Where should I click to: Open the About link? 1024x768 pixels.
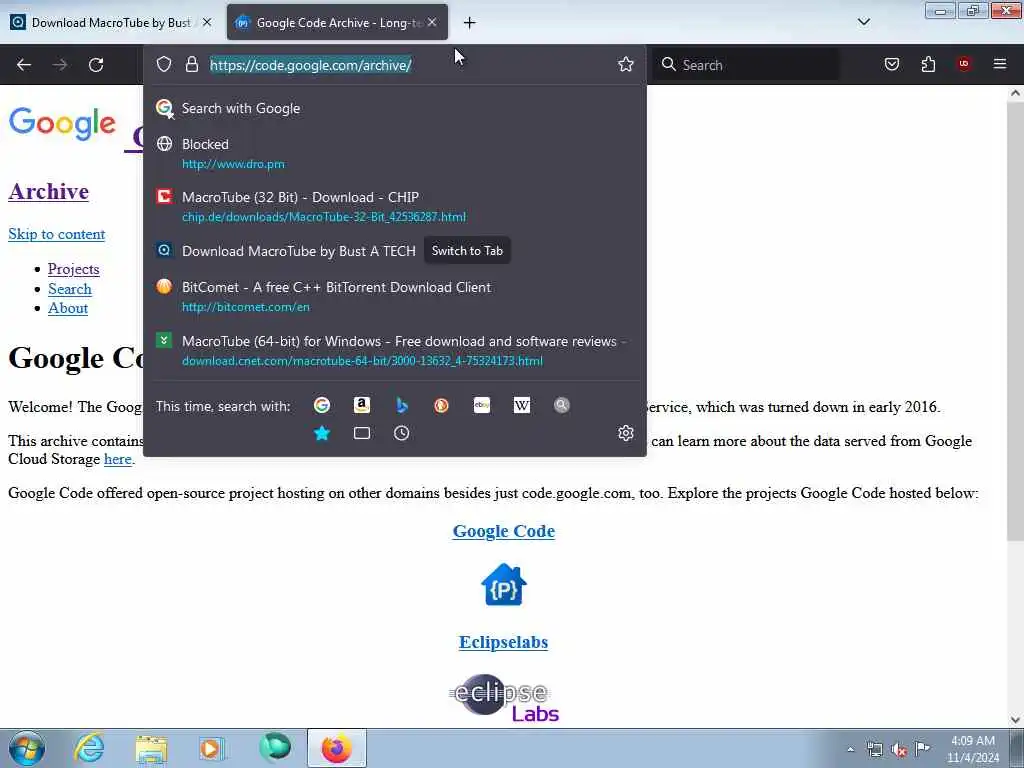coord(68,308)
